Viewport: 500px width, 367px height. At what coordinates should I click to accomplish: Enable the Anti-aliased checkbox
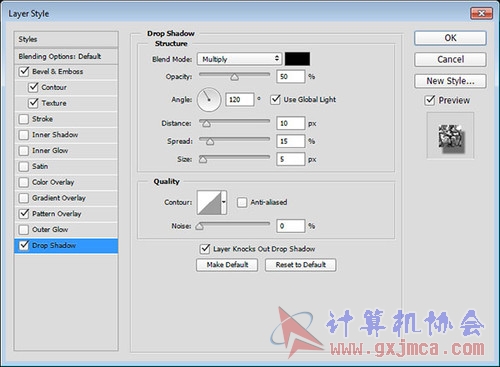click(242, 202)
